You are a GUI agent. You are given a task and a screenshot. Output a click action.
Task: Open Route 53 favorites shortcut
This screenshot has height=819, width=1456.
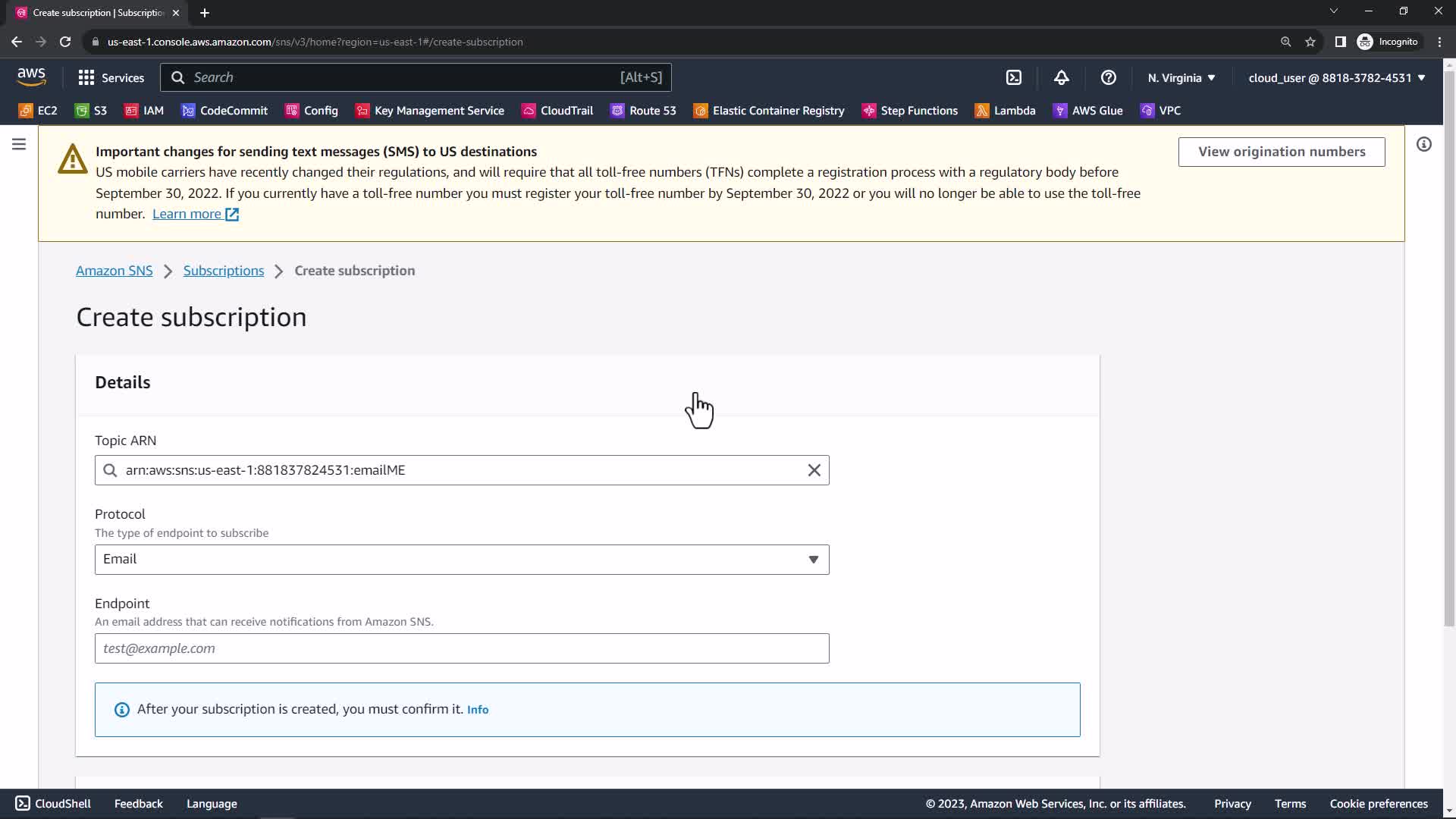643,111
